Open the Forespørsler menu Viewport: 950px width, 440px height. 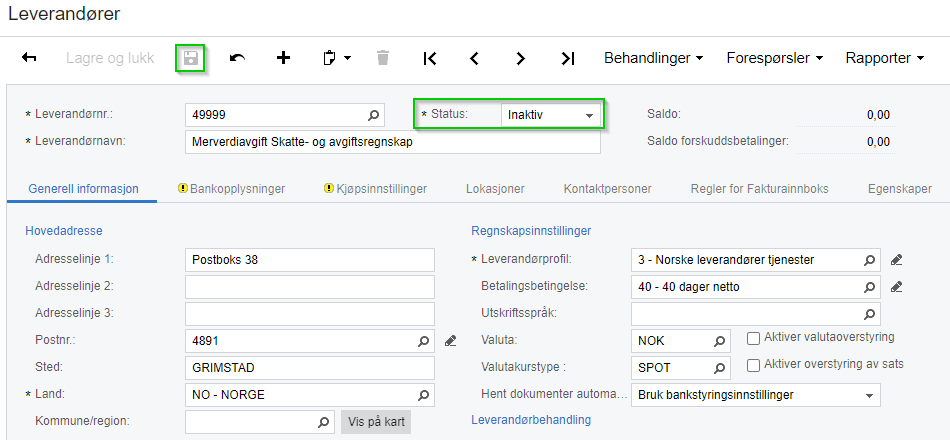coord(775,58)
